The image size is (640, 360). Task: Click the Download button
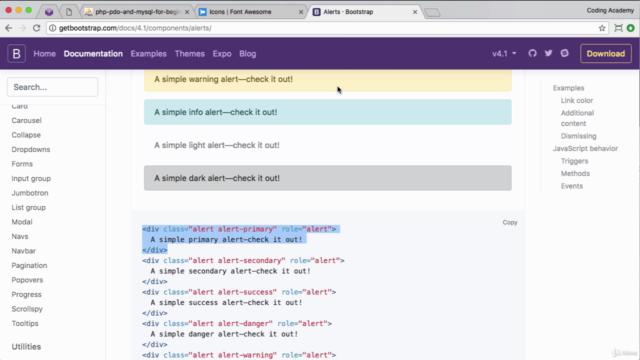tap(606, 53)
